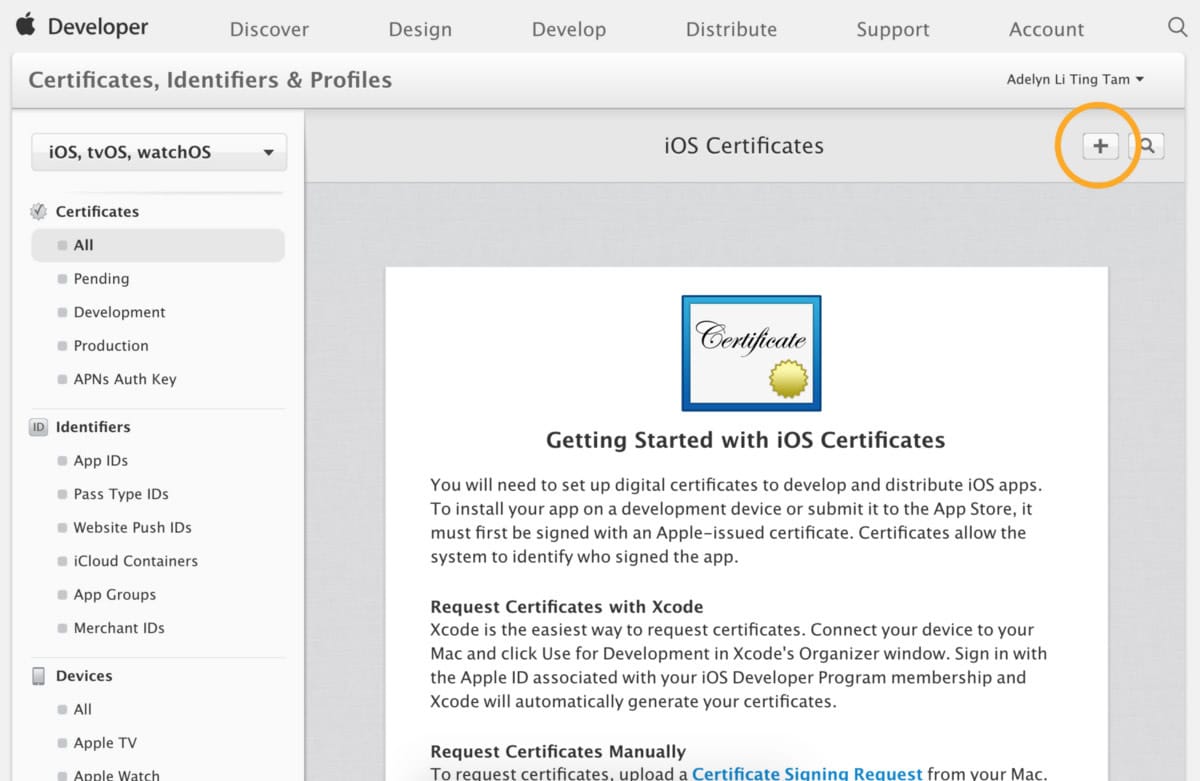Click the Apple logo in the header
Image resolution: width=1200 pixels, height=781 pixels.
(25, 25)
